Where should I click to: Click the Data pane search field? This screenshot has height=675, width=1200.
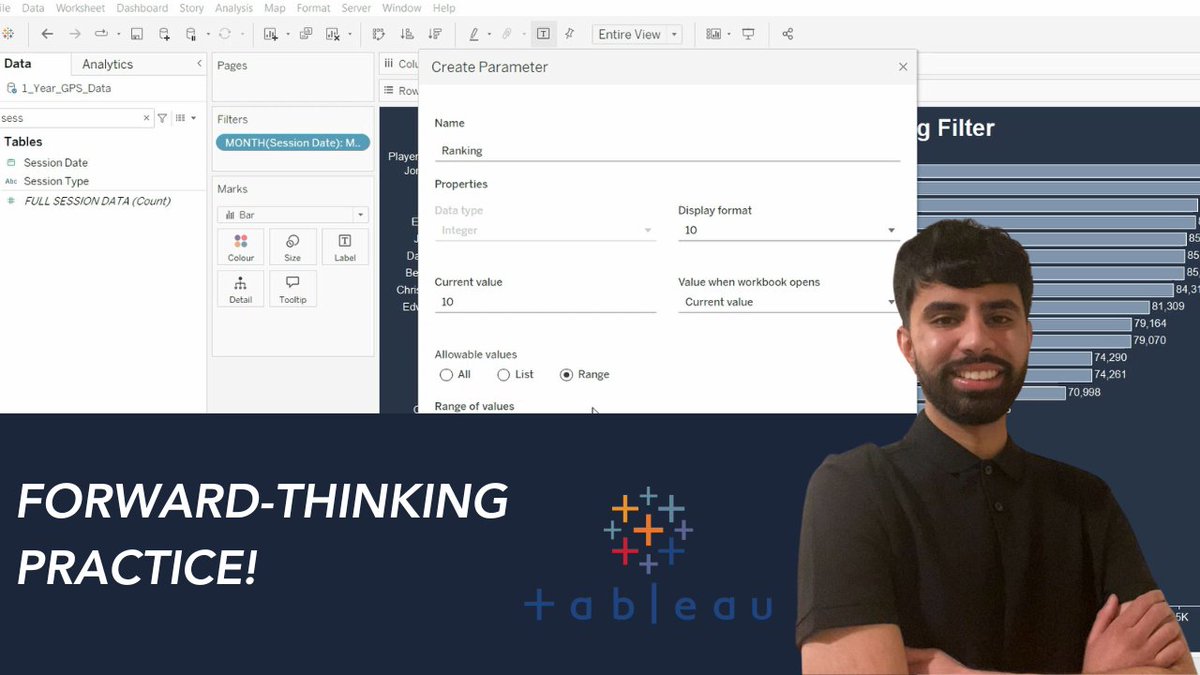pyautogui.click(x=71, y=118)
